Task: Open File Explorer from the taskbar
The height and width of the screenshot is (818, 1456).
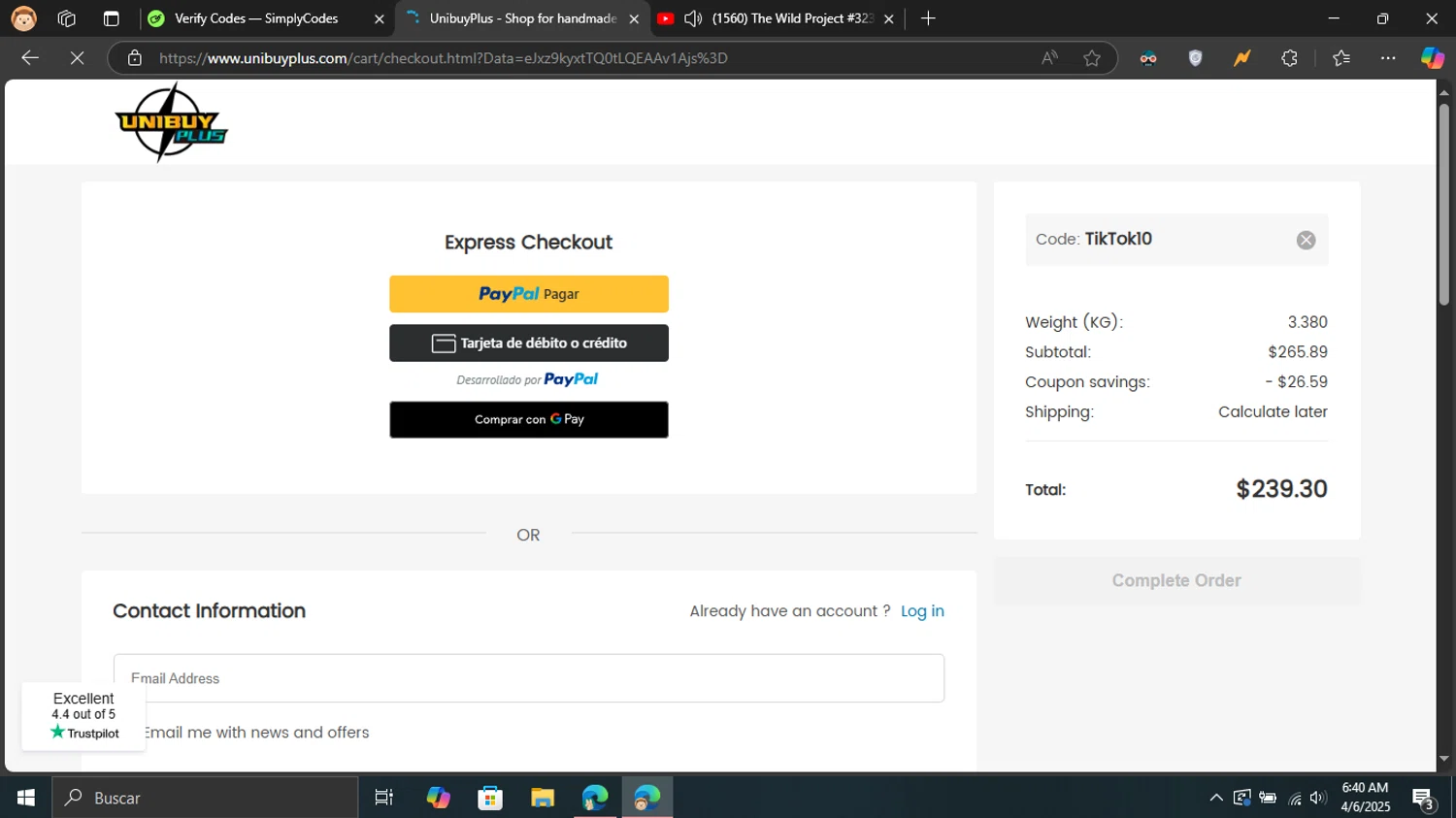Action: (x=543, y=798)
